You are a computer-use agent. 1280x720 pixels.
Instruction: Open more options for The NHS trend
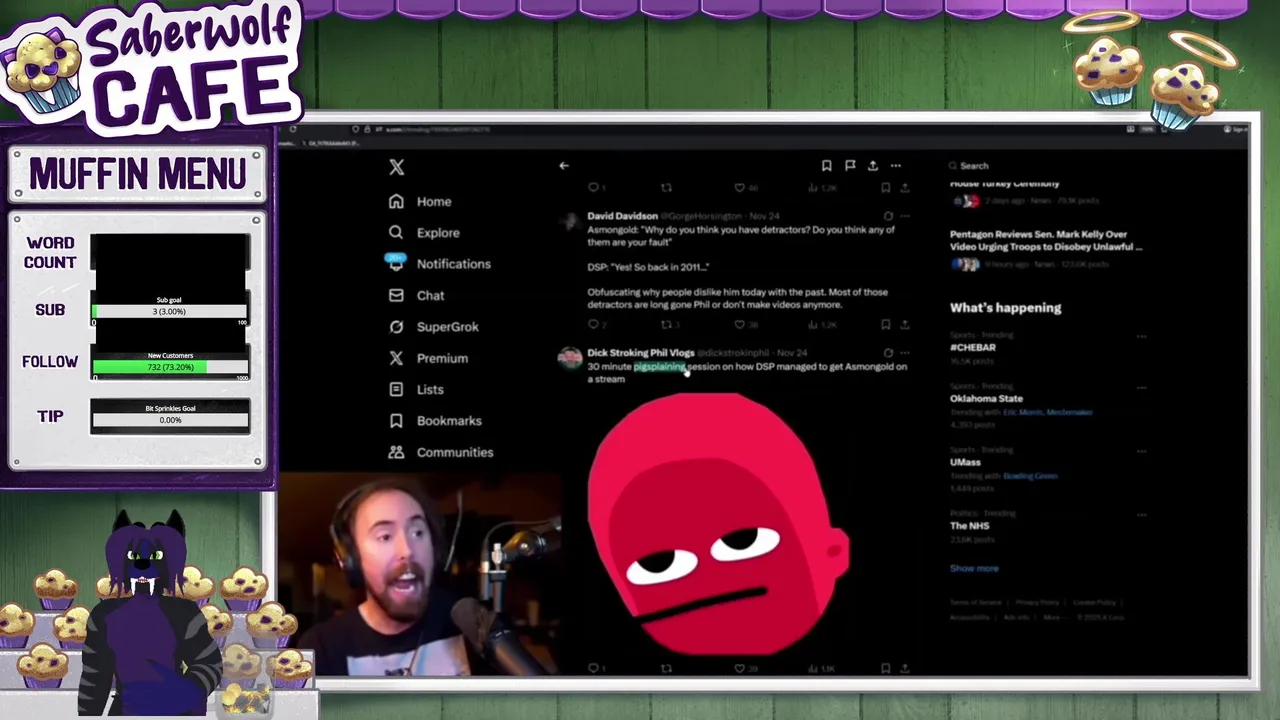click(1141, 514)
